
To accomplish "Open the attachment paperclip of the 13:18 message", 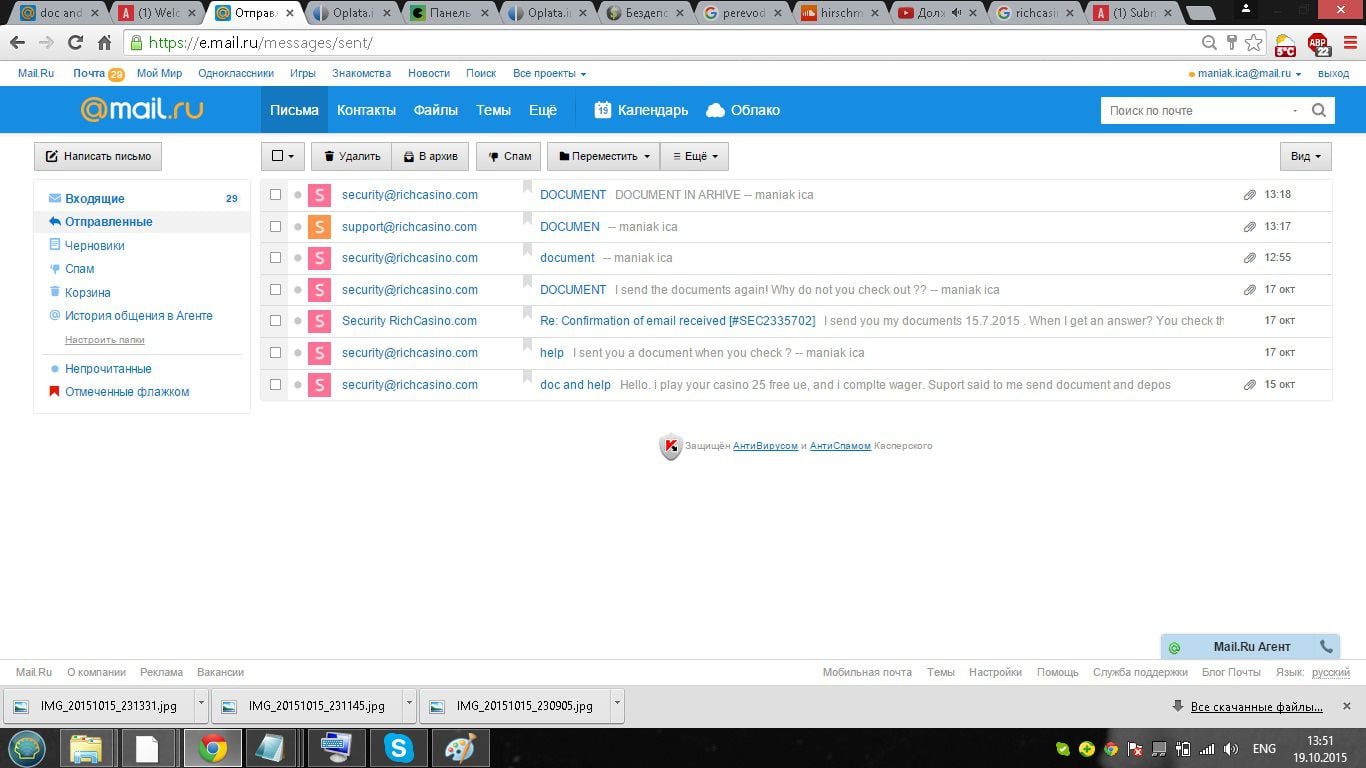I will point(1249,195).
